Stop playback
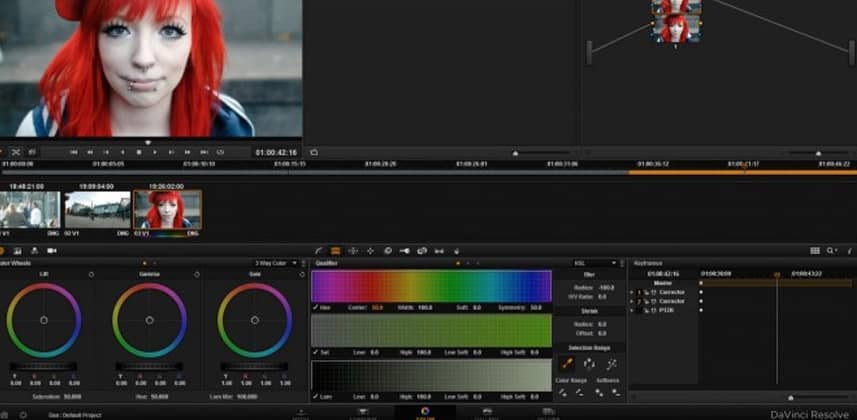The image size is (857, 420). click(139, 152)
